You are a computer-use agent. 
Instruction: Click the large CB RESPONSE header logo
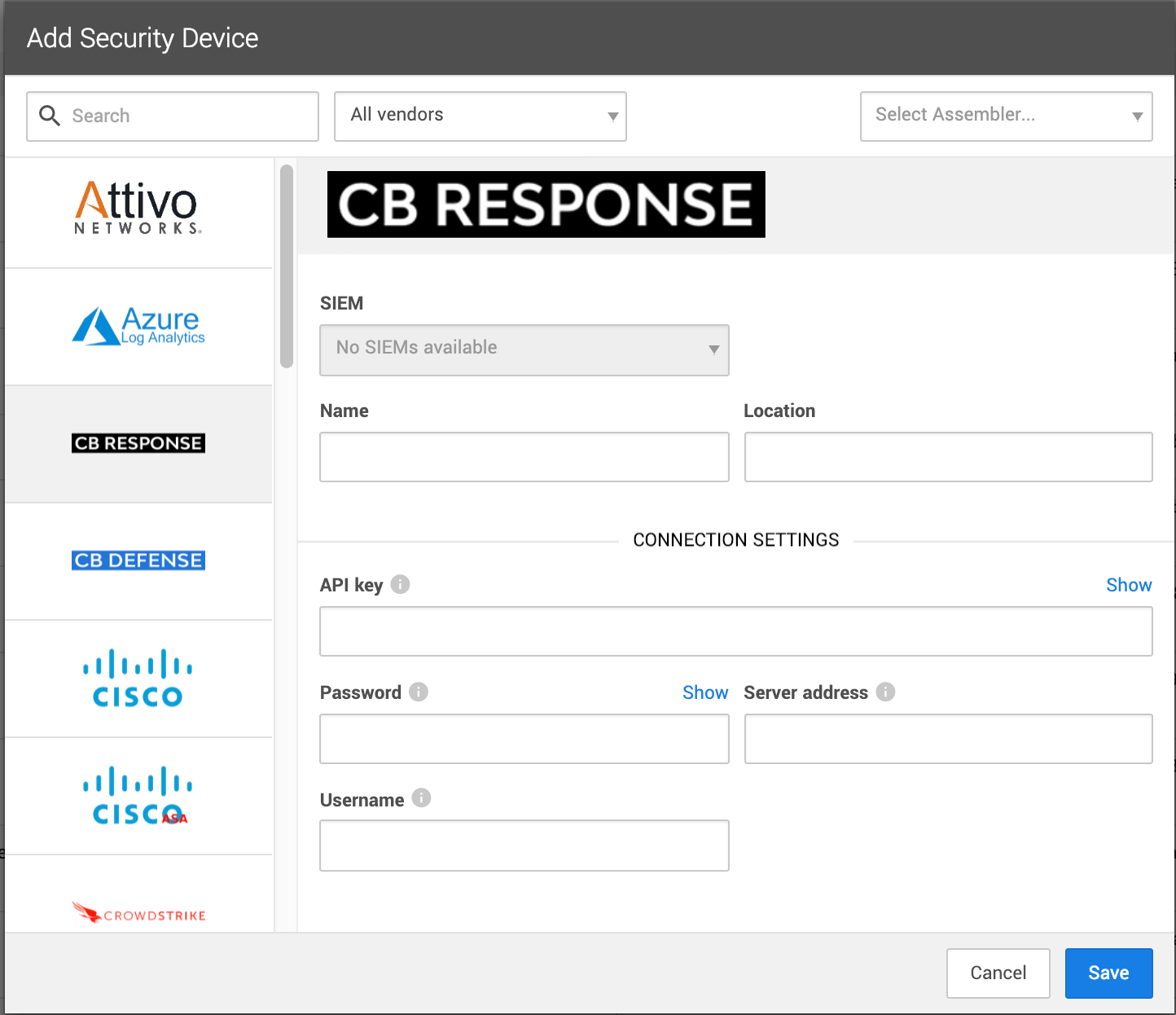point(546,204)
